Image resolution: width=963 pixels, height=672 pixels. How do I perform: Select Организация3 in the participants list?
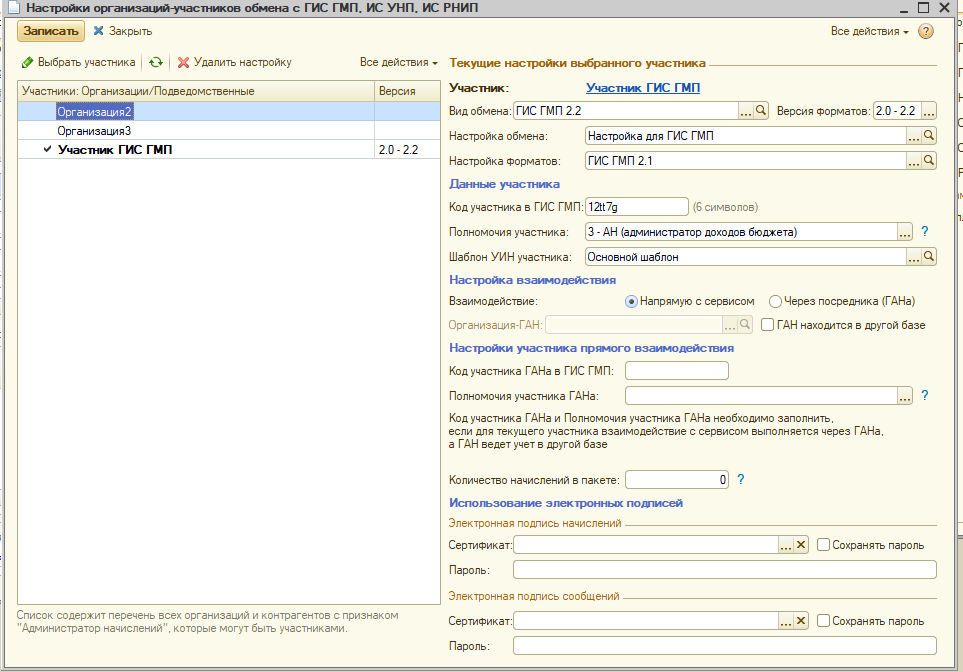pos(94,130)
